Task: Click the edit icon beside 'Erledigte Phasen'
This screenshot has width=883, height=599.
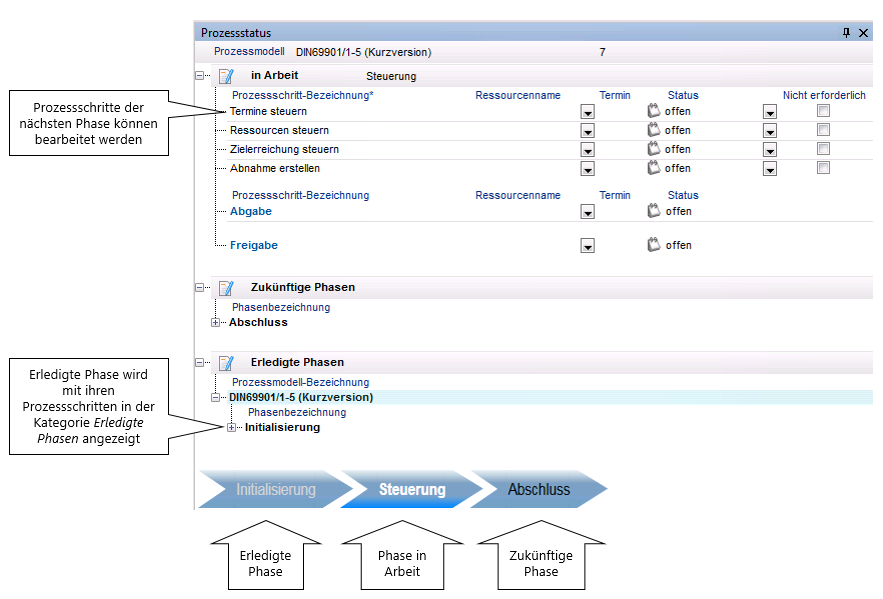Action: pos(226,363)
